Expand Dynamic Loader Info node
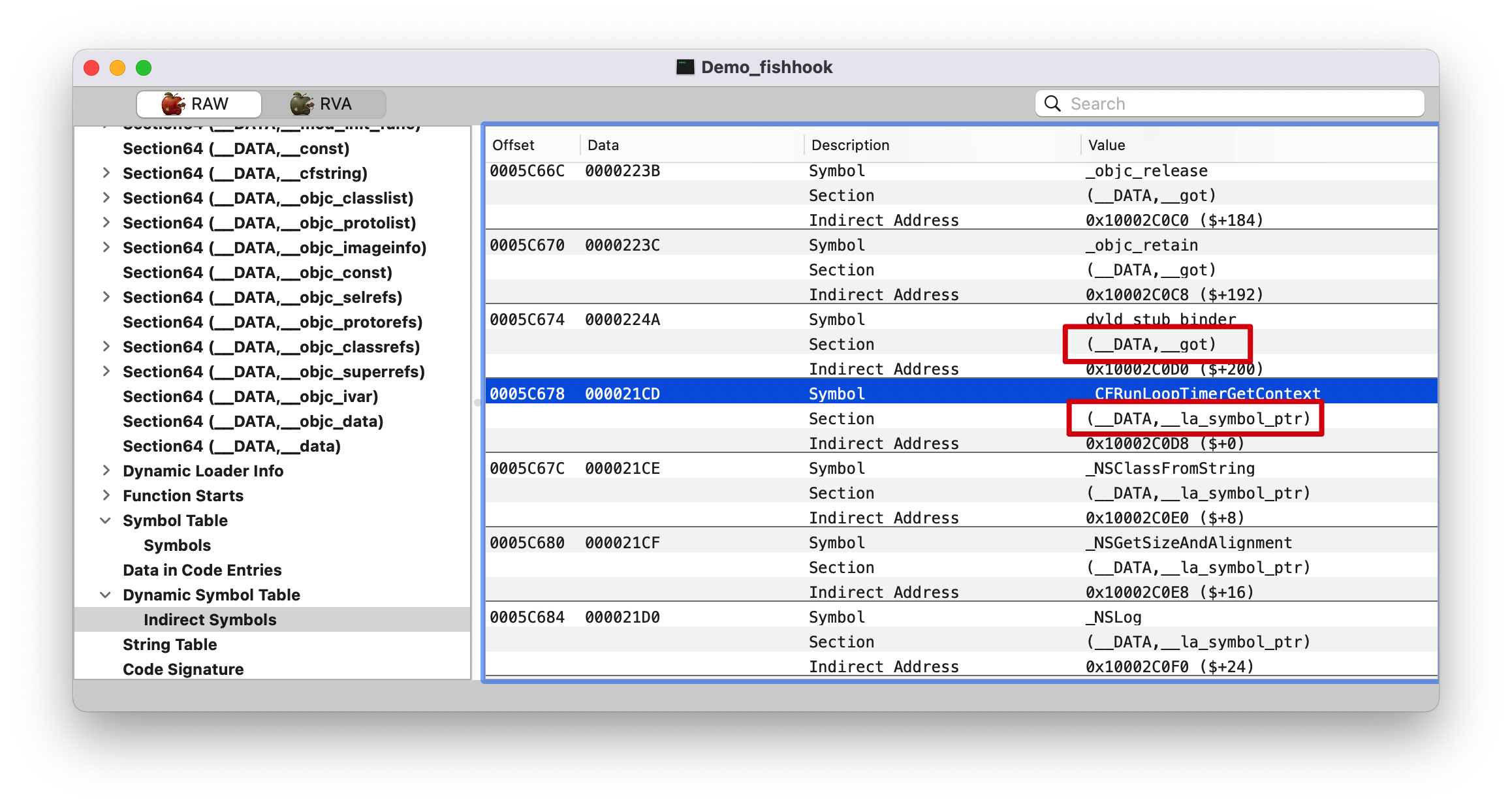 coord(106,471)
